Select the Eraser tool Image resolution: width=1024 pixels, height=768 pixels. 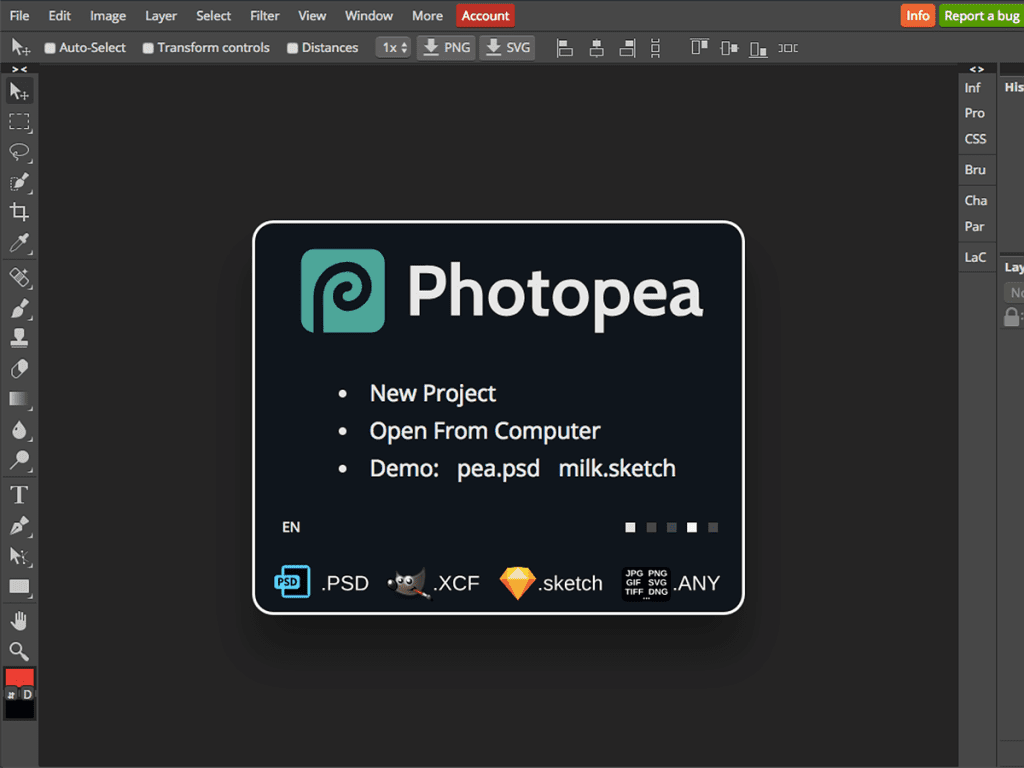click(19, 368)
